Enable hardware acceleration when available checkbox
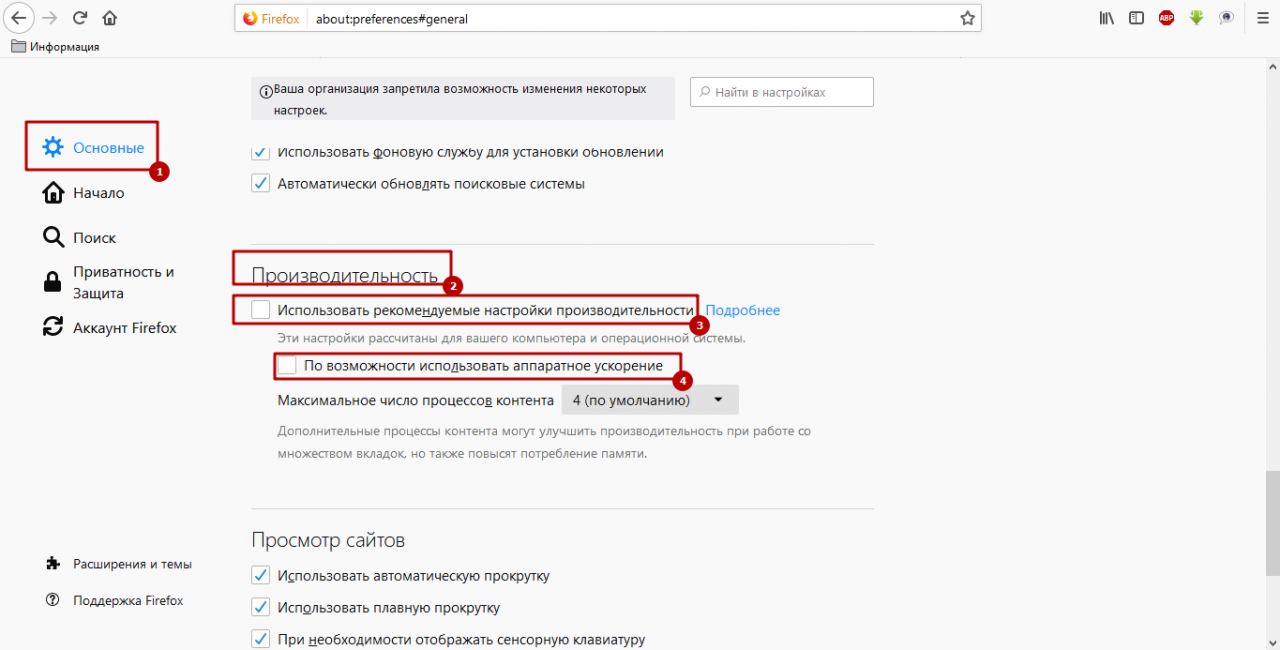The width and height of the screenshot is (1280, 650). pyautogui.click(x=287, y=366)
